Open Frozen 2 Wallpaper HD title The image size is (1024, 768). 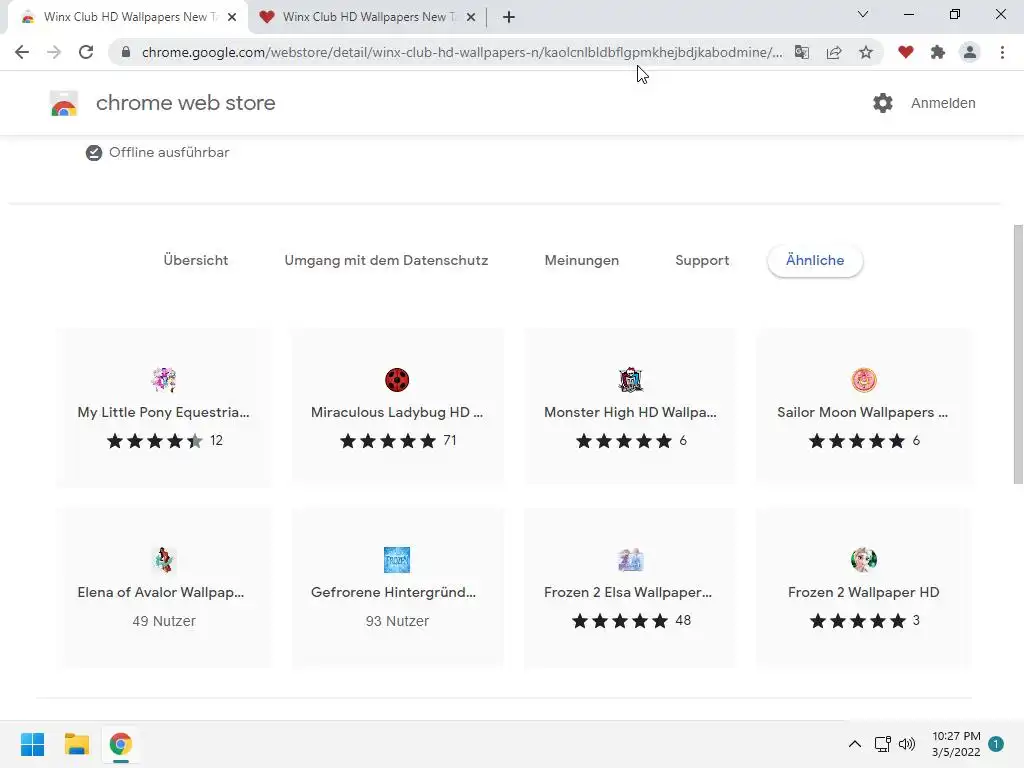[x=863, y=592]
